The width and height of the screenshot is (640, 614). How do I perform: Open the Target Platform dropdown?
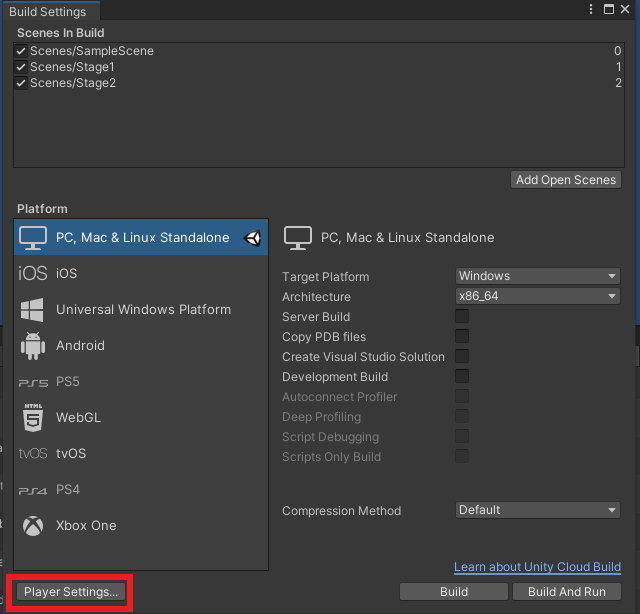(x=538, y=276)
